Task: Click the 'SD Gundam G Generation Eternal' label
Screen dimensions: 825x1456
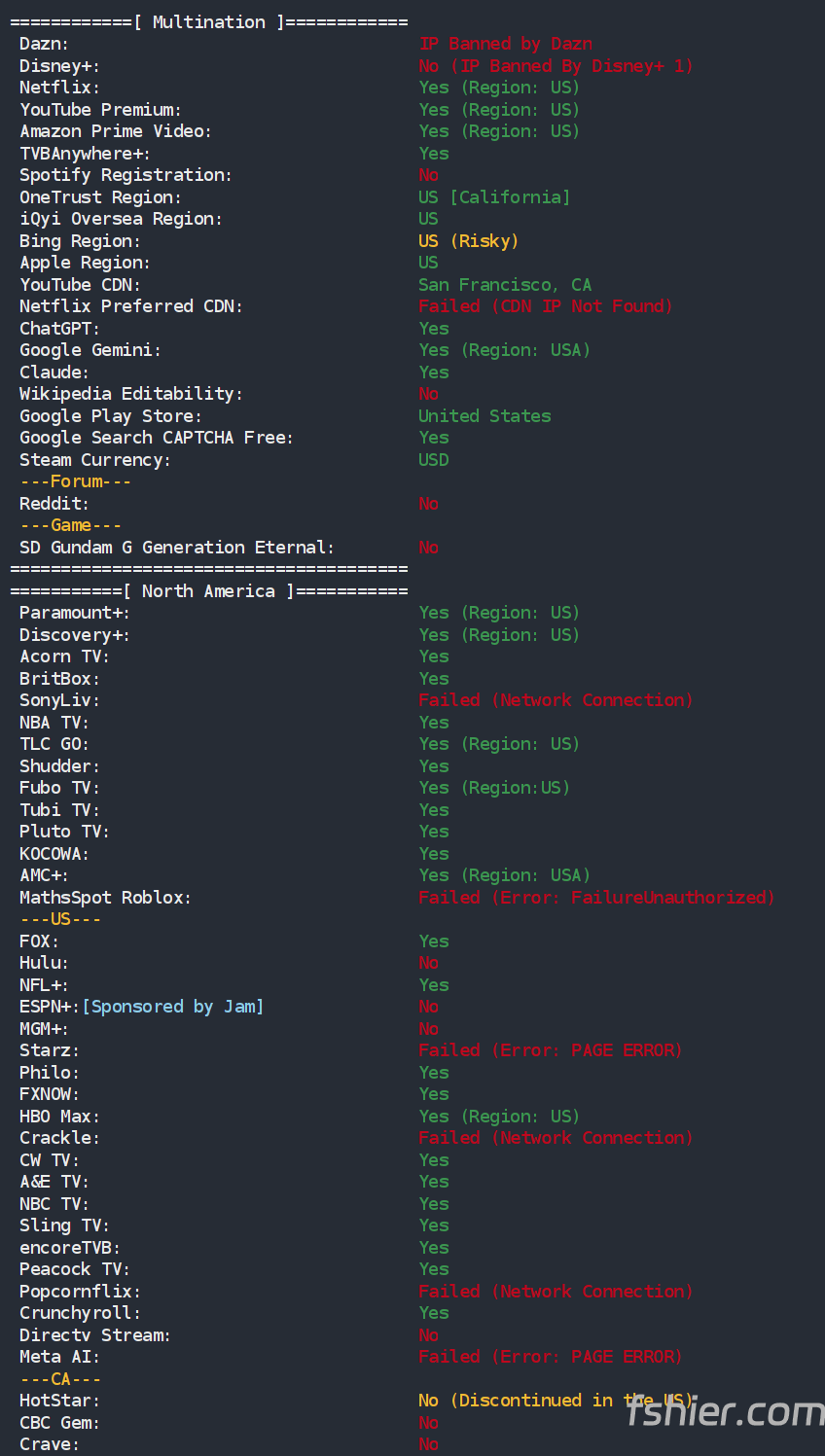Action: coord(176,548)
